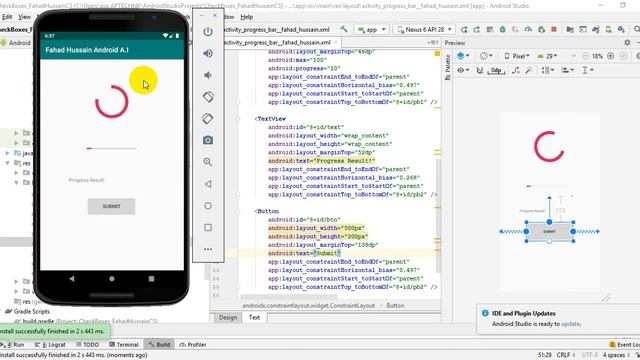
Task: Click the emulator volume up icon
Action: pos(208,53)
